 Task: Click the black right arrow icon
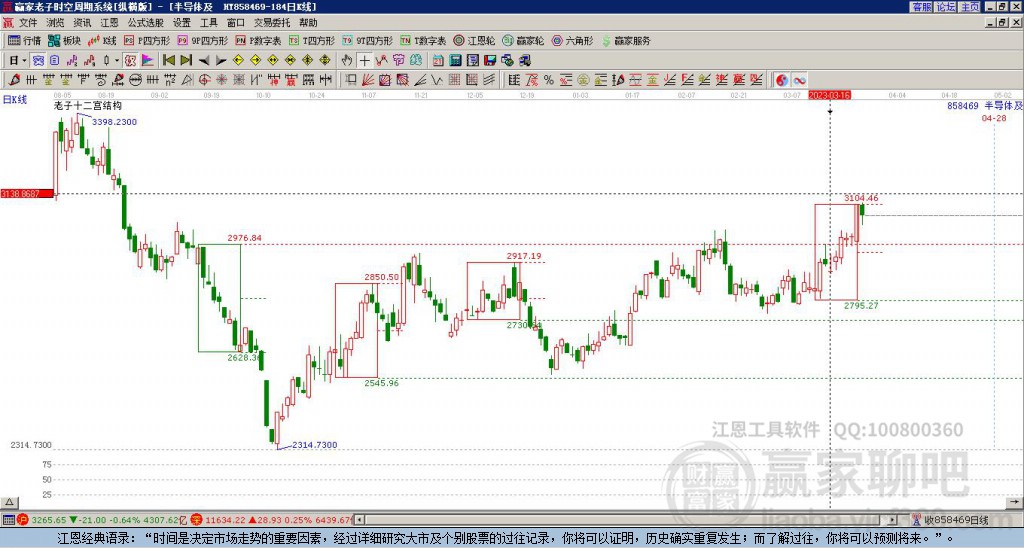click(x=221, y=61)
